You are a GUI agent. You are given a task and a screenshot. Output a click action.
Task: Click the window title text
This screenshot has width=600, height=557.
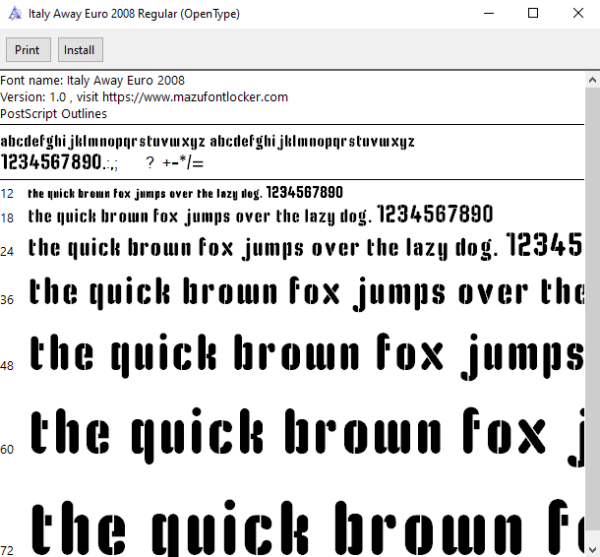pos(134,14)
